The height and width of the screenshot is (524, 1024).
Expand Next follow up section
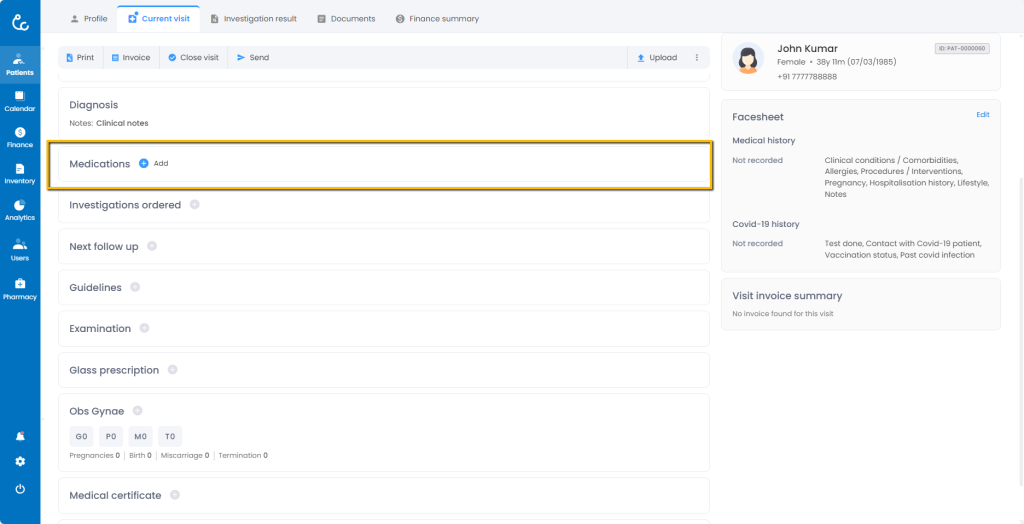[152, 246]
